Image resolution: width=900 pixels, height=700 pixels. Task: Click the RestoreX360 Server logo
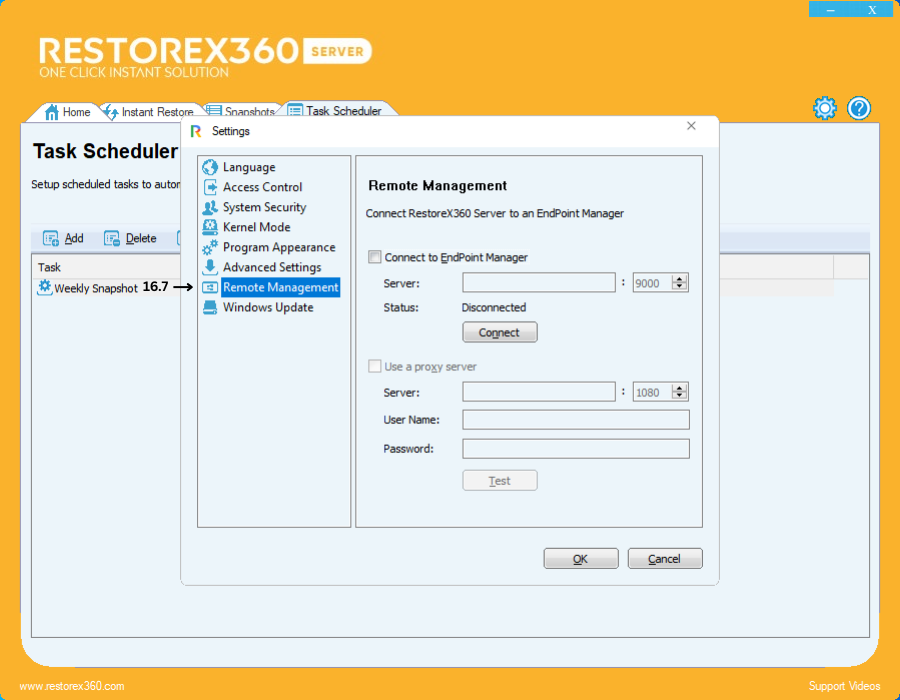click(x=204, y=57)
